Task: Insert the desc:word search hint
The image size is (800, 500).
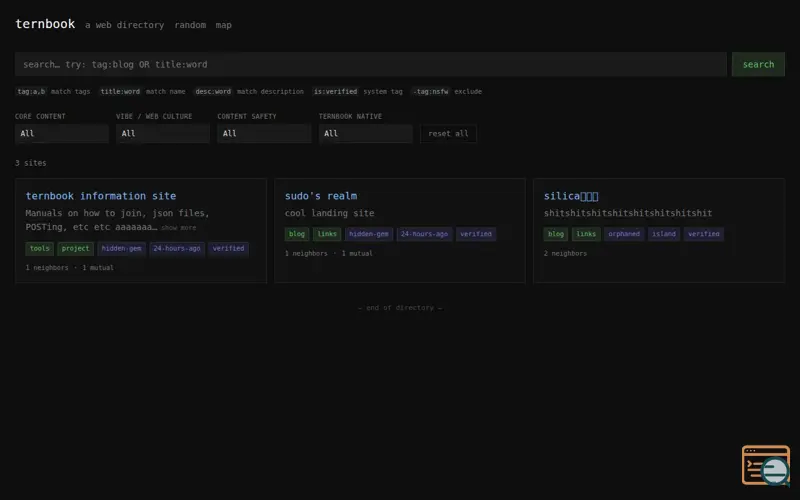Action: coord(213,92)
